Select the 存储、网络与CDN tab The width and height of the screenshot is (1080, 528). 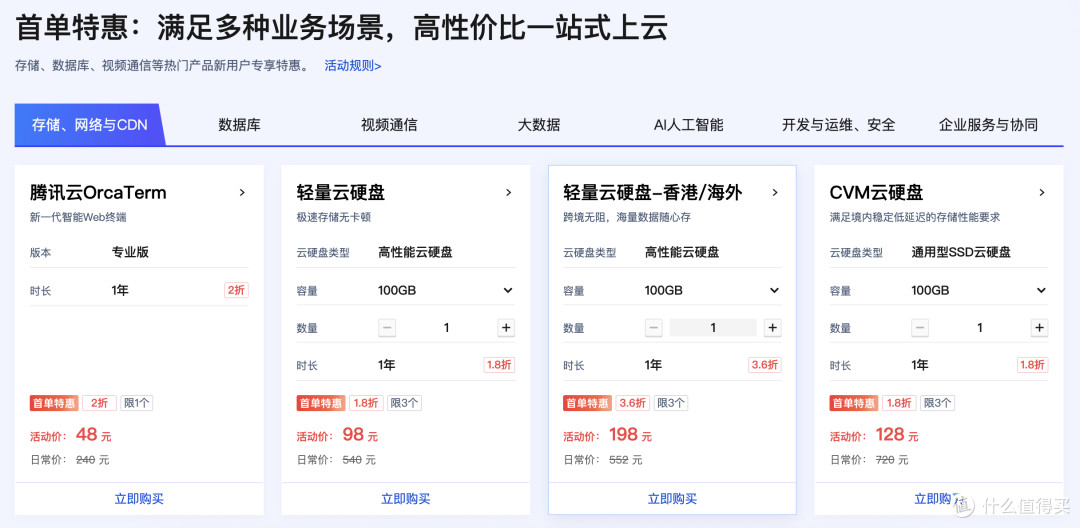click(x=90, y=125)
